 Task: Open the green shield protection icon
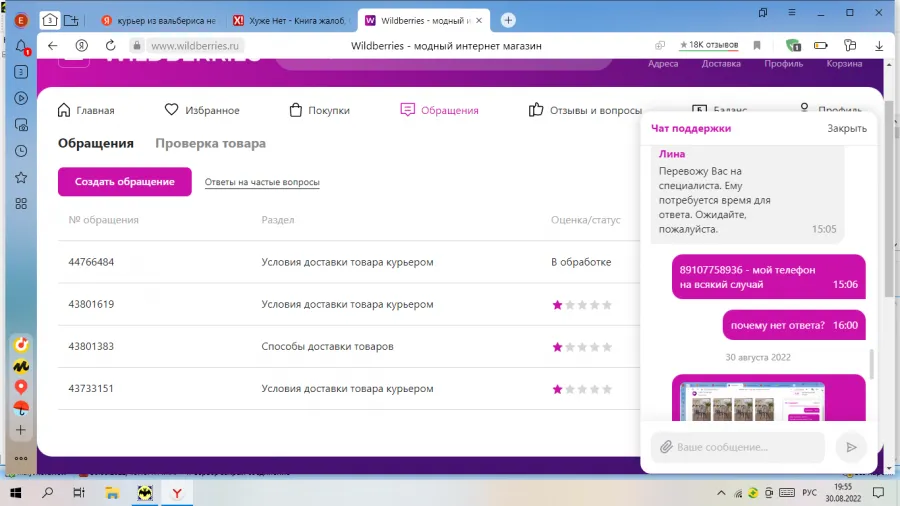point(793,45)
